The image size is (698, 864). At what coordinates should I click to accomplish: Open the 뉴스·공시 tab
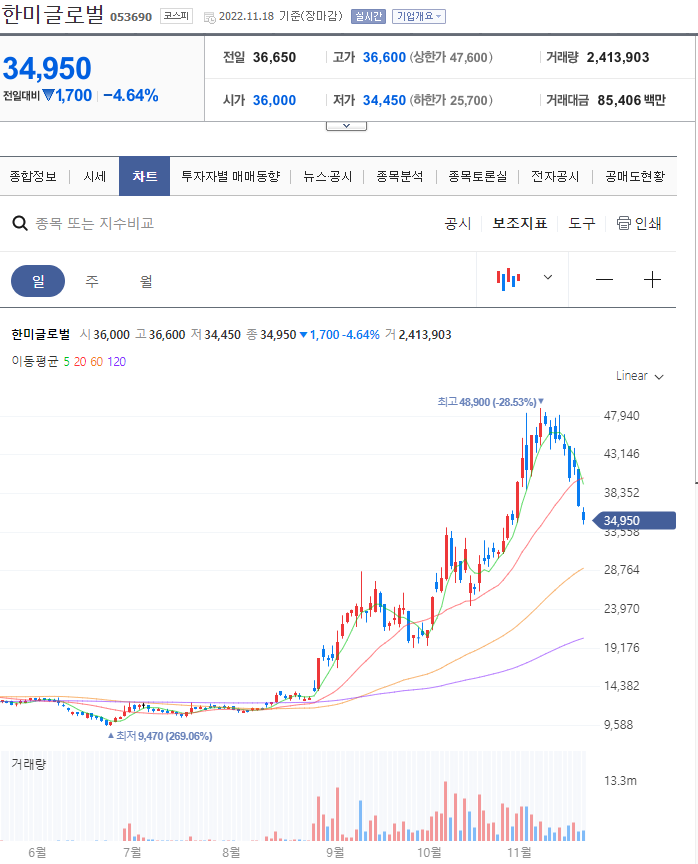click(327, 176)
